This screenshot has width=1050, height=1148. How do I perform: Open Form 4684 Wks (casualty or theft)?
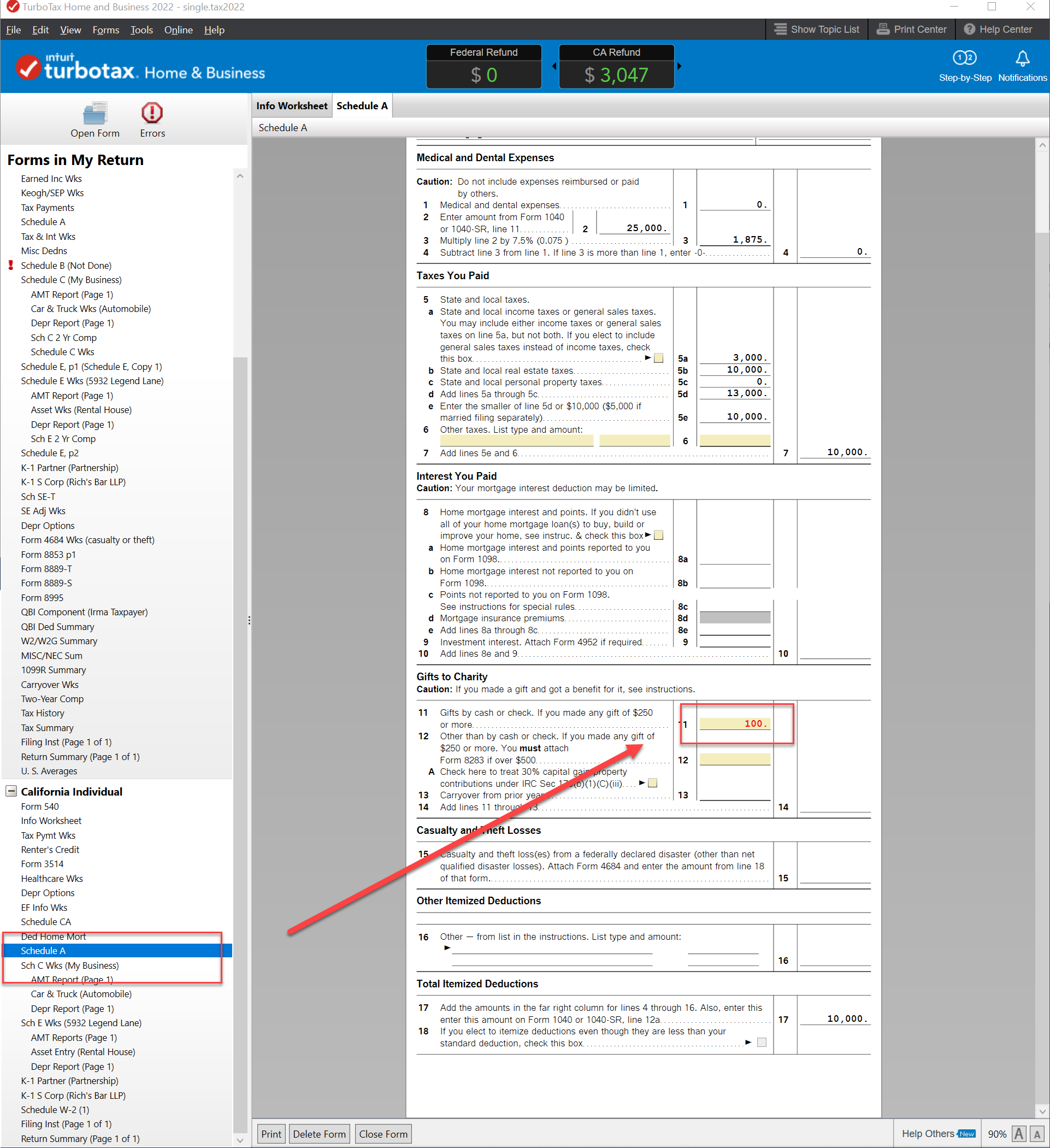tap(88, 540)
